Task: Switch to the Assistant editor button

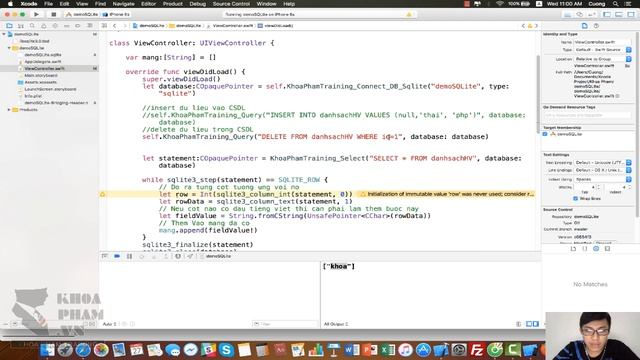Action: click(x=580, y=14)
